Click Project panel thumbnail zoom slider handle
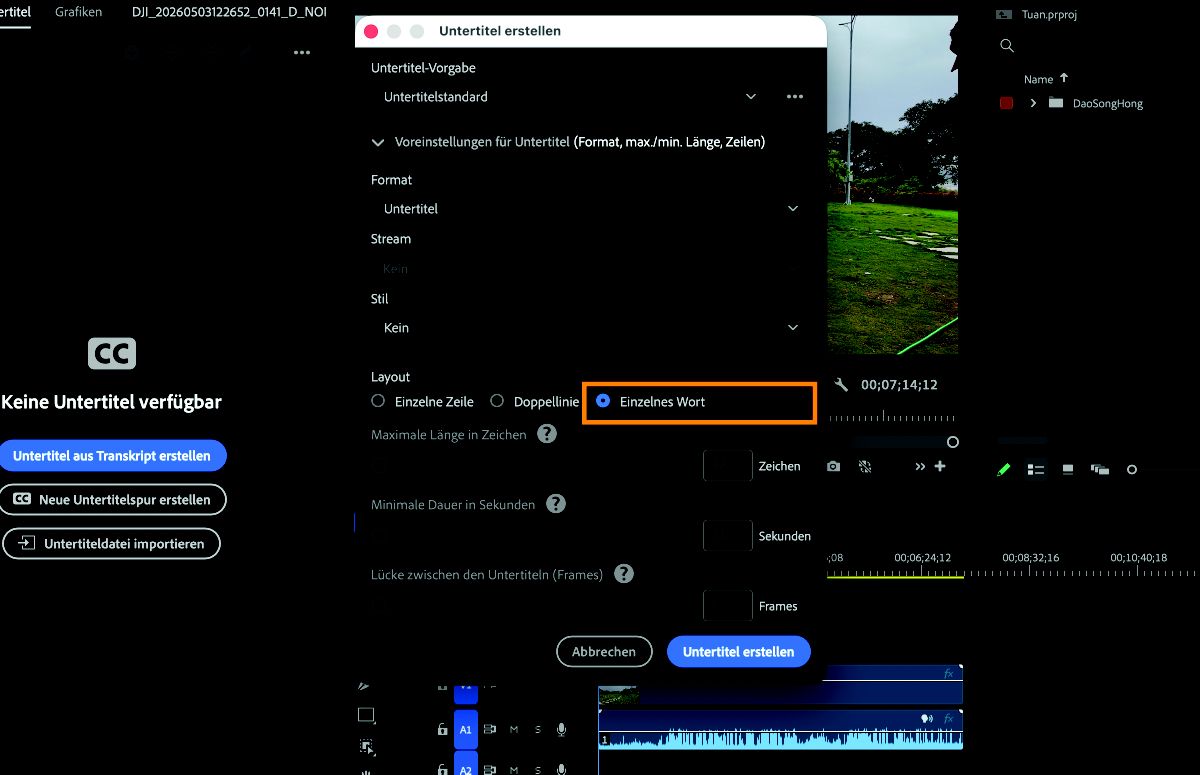Image resolution: width=1200 pixels, height=775 pixels. (1132, 469)
